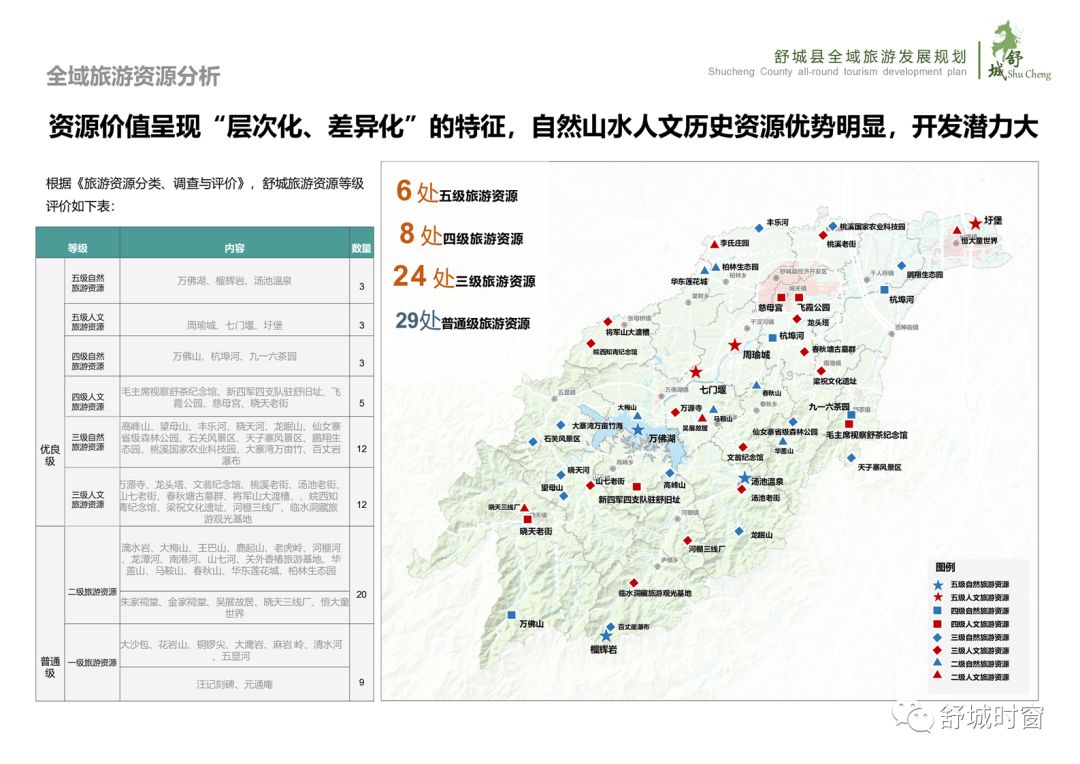Select the blue star marker at 榴辉岩
1080x764 pixels.
[605, 635]
